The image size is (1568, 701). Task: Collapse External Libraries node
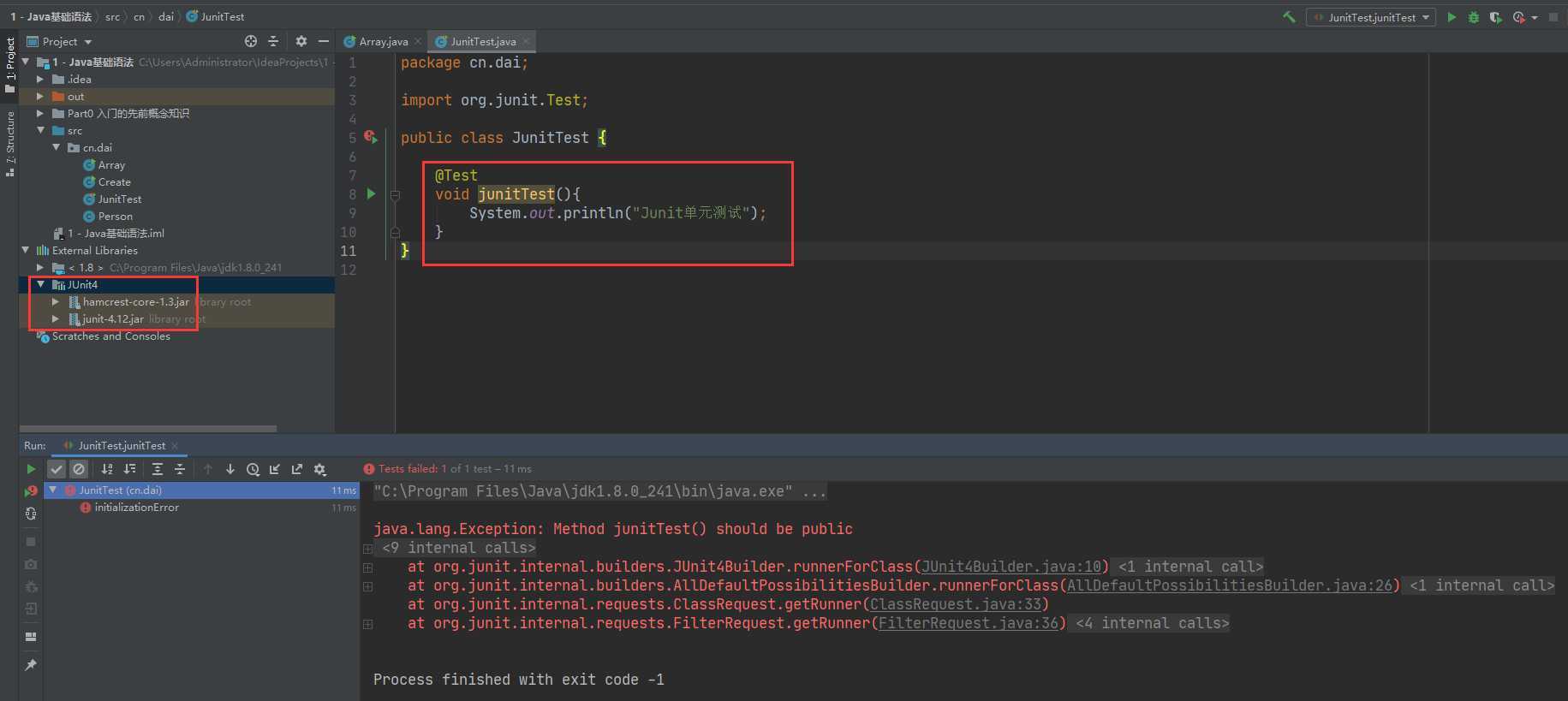coord(25,250)
